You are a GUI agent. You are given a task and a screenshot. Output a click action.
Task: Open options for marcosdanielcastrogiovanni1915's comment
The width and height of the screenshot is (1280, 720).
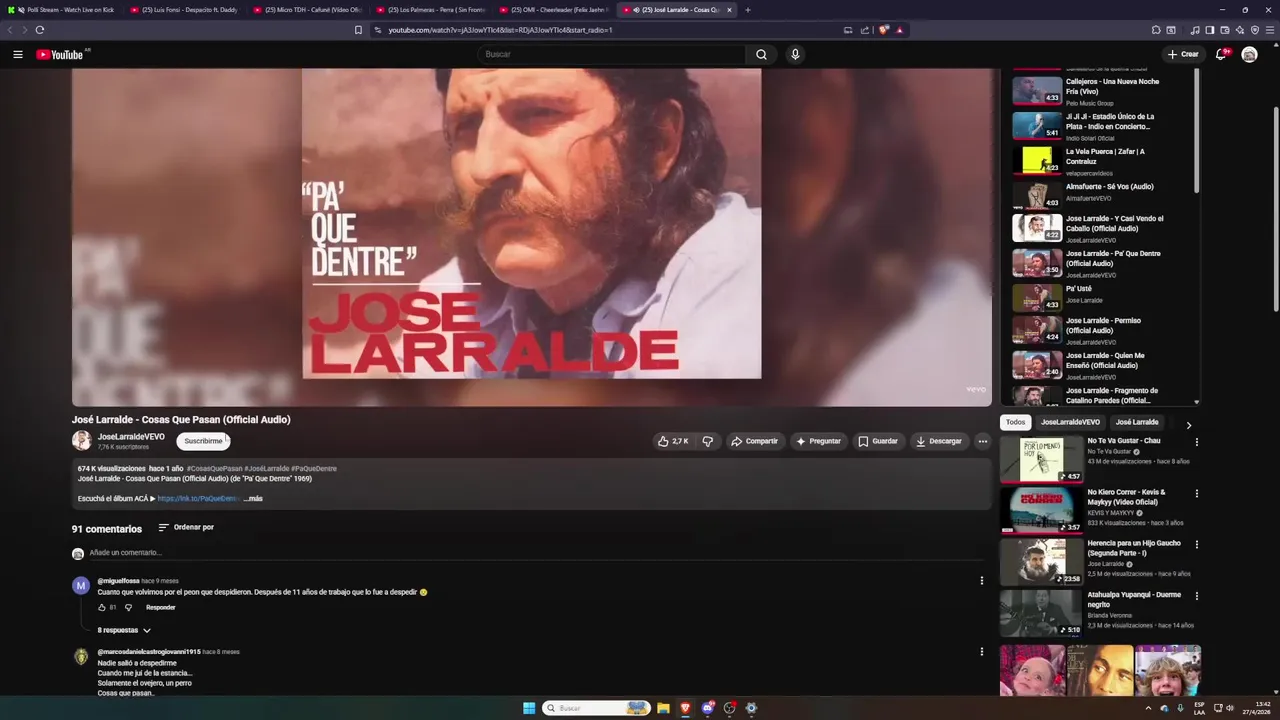(x=981, y=652)
